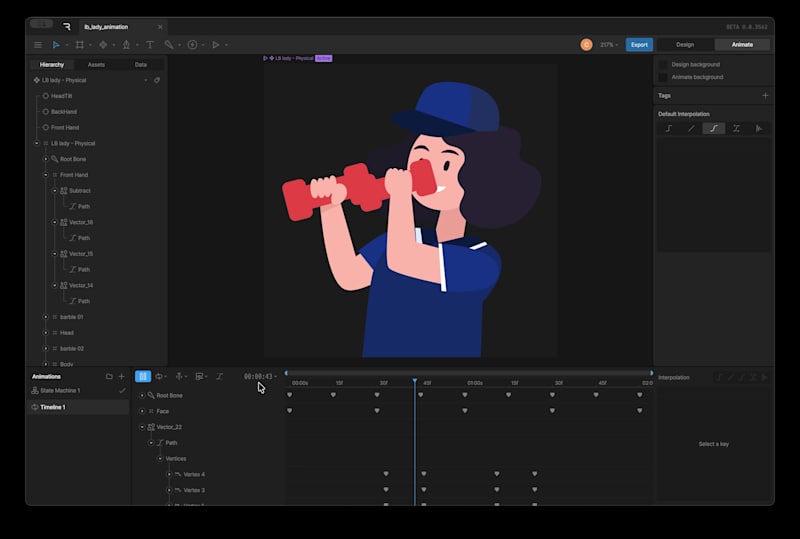Open the artboard selector dropdown arrow
The image size is (800, 539).
click(145, 80)
